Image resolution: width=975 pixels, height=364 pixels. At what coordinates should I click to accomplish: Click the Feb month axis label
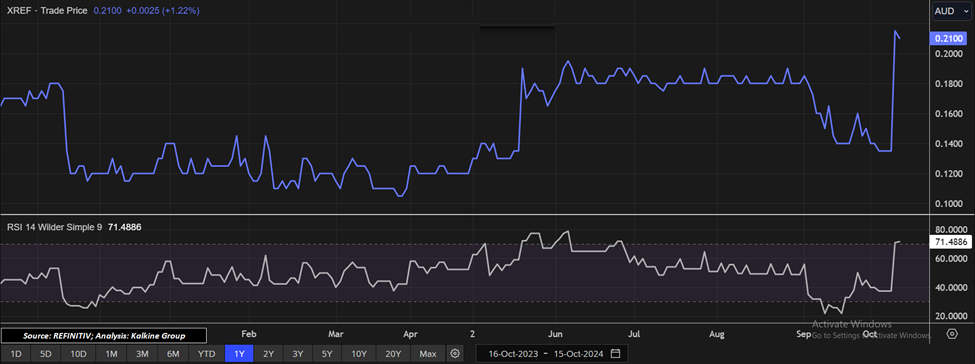[248, 334]
